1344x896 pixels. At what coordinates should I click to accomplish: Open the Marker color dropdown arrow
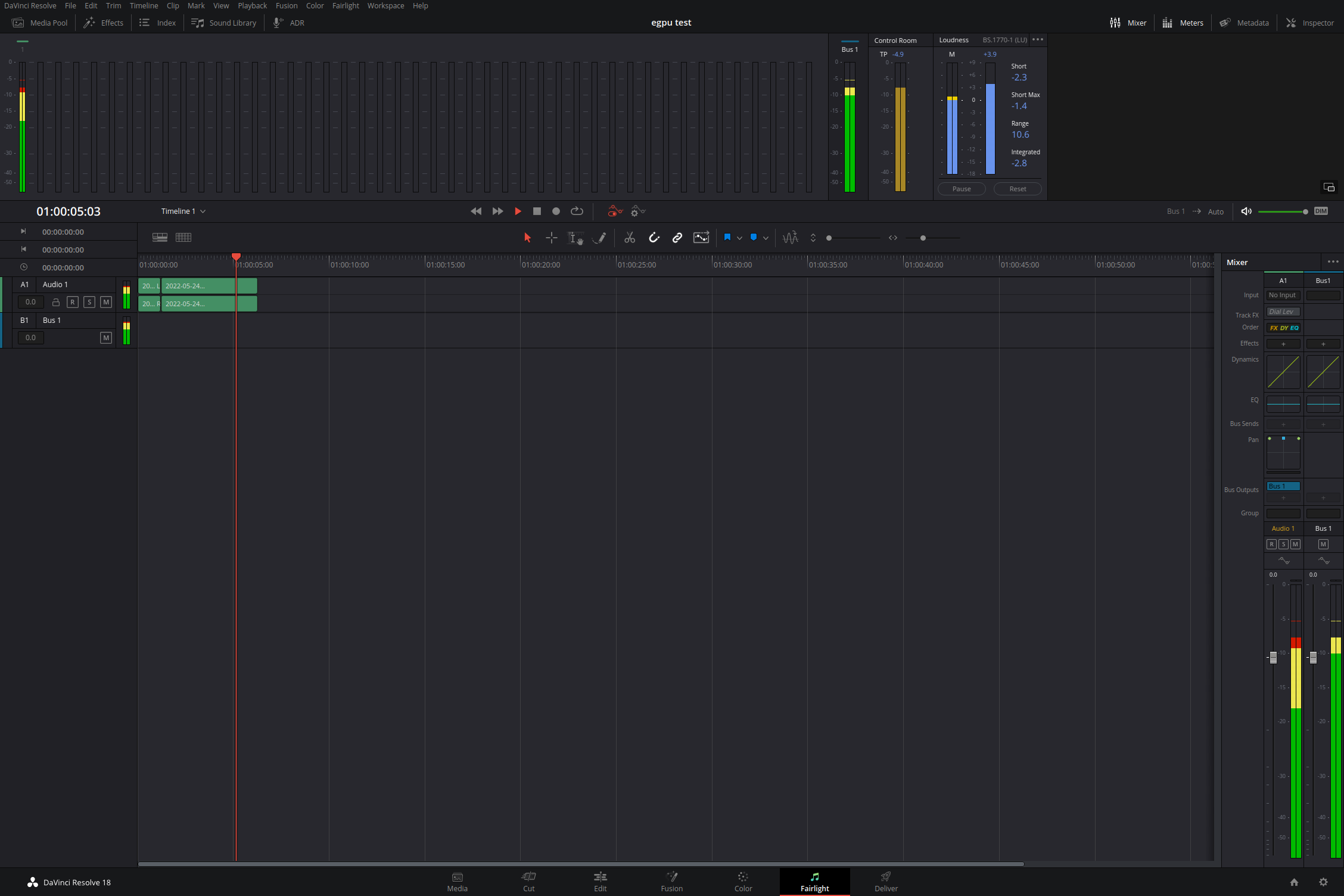tap(766, 238)
